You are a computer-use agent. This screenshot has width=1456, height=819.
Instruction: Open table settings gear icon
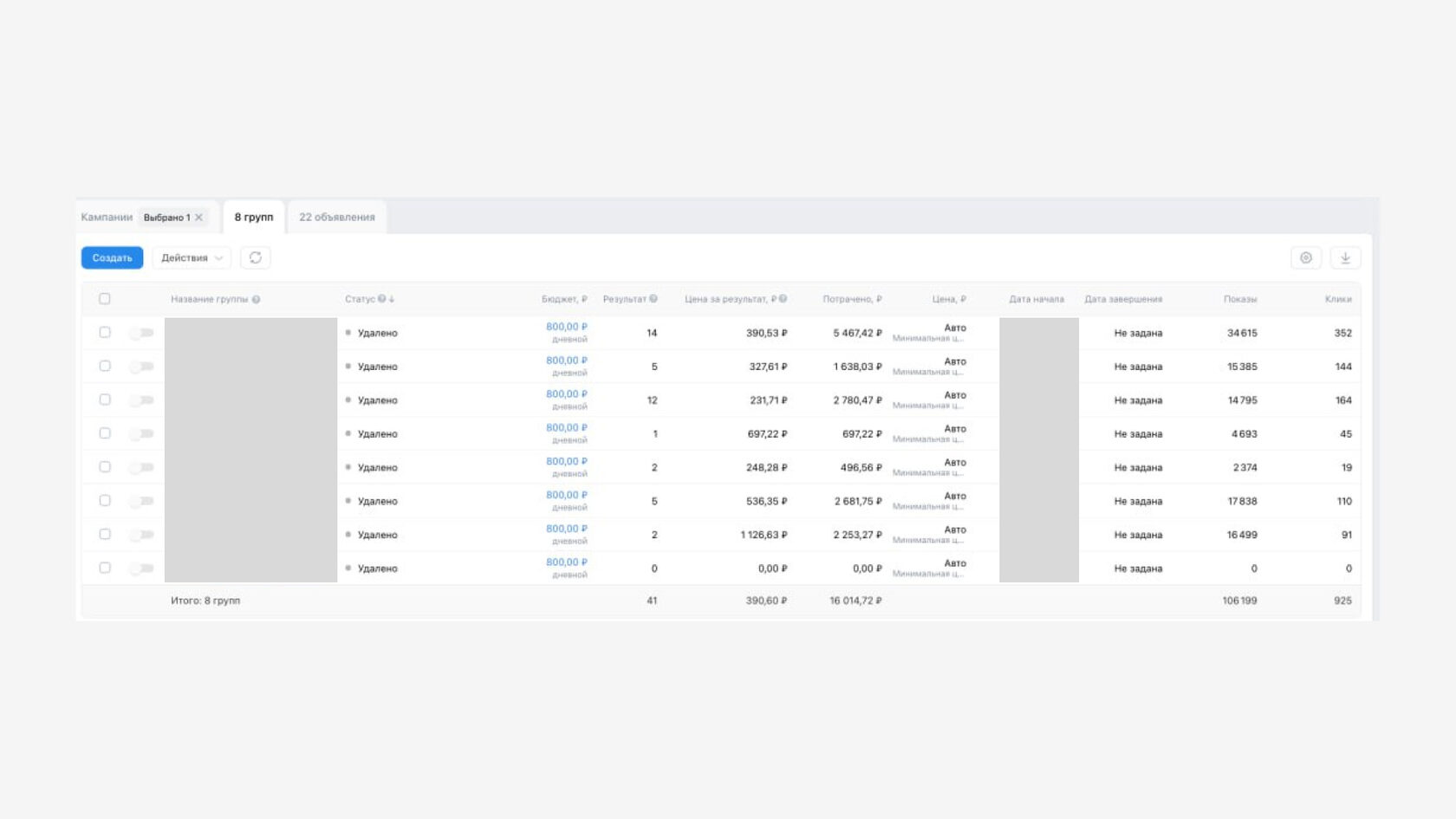click(x=1306, y=257)
